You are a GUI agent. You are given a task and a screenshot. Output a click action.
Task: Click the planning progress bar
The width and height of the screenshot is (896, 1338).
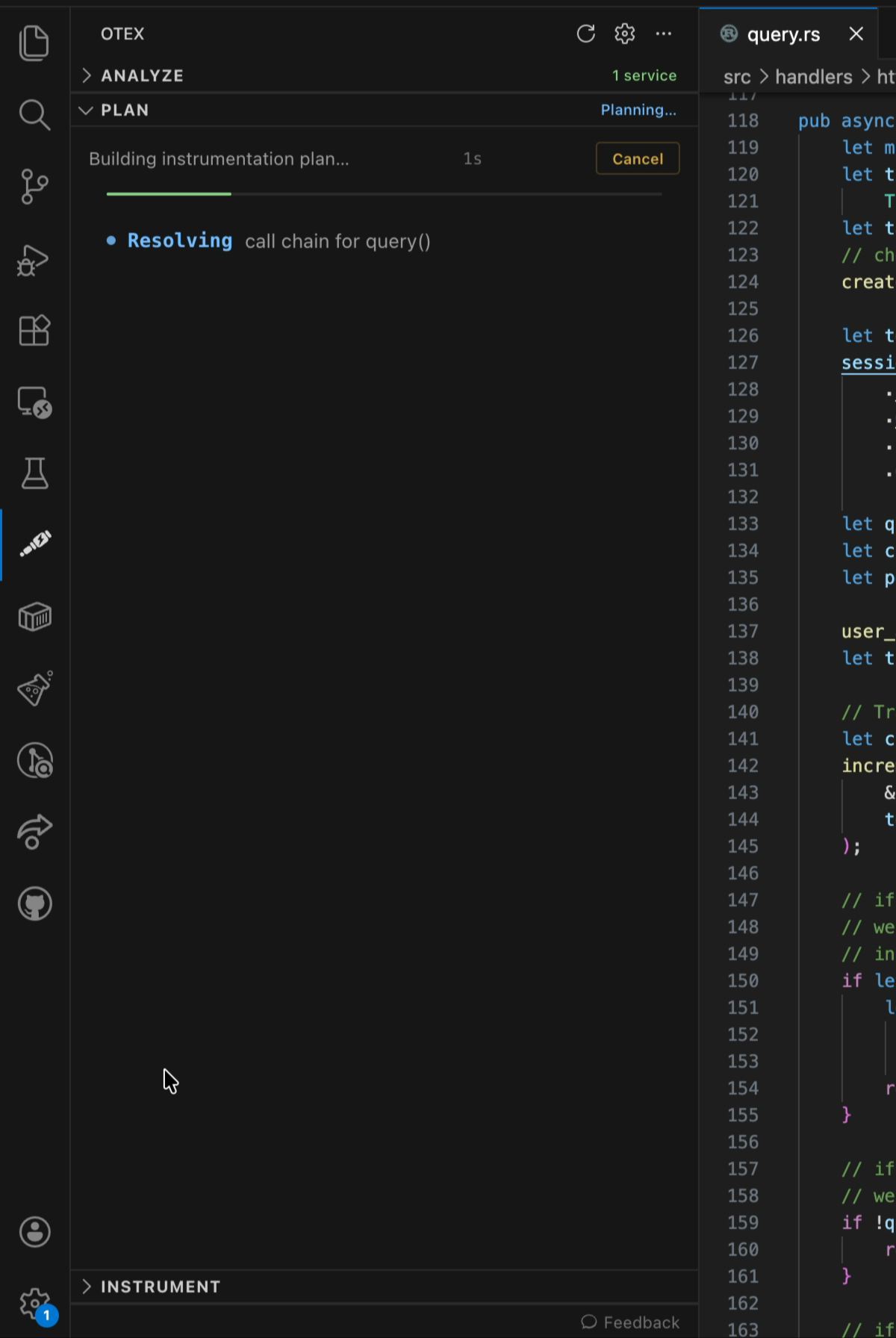pyautogui.click(x=385, y=194)
